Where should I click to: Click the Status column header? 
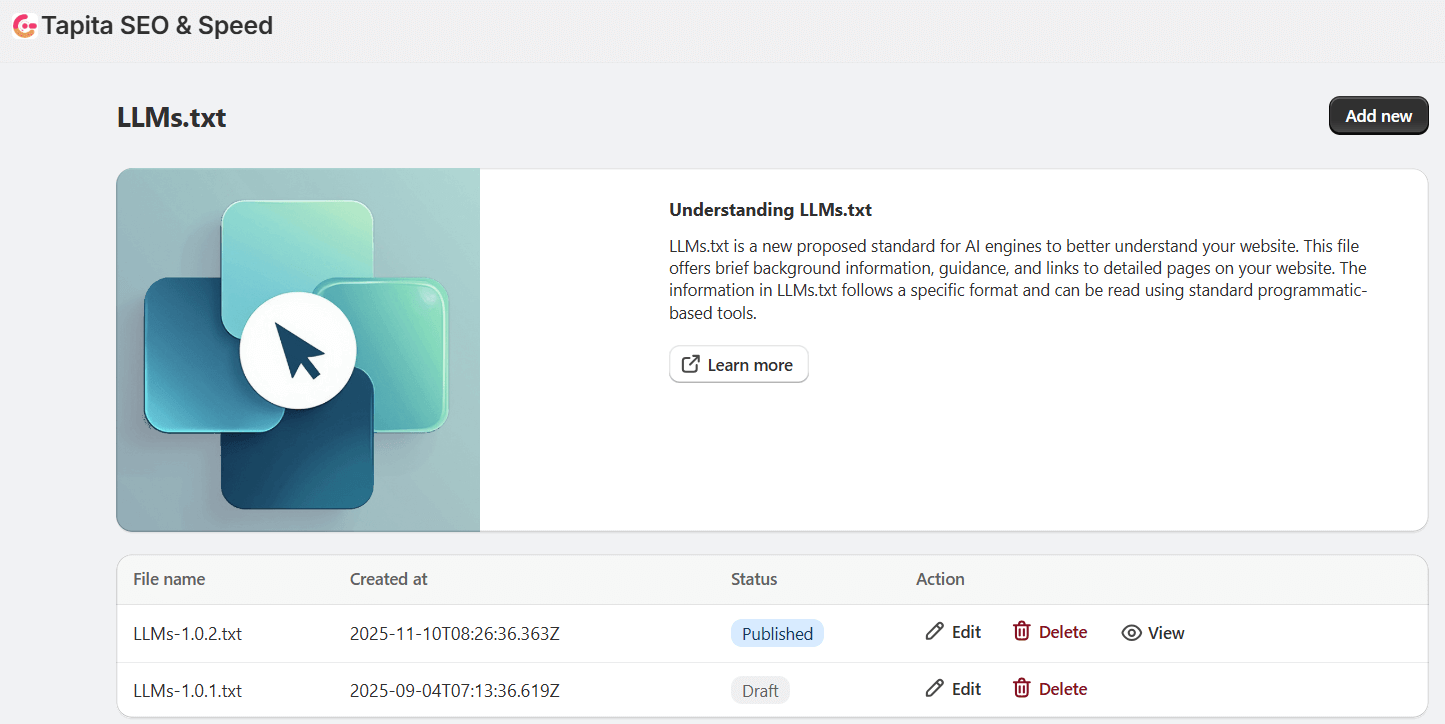[754, 579]
